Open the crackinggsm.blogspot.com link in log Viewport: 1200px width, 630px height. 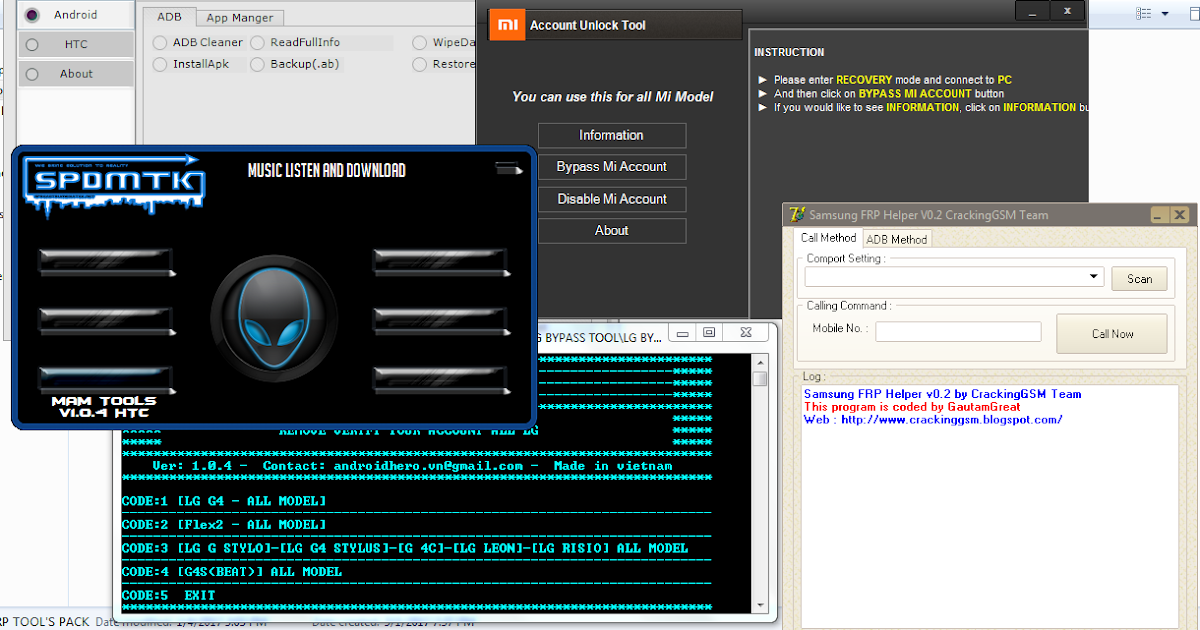(951, 420)
